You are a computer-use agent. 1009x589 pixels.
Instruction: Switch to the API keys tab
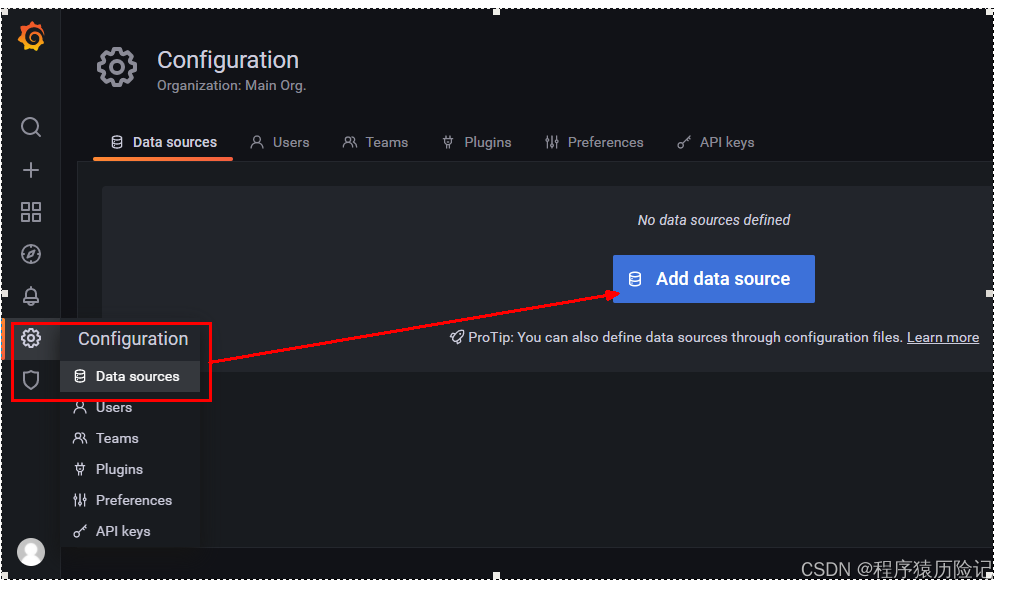click(716, 142)
